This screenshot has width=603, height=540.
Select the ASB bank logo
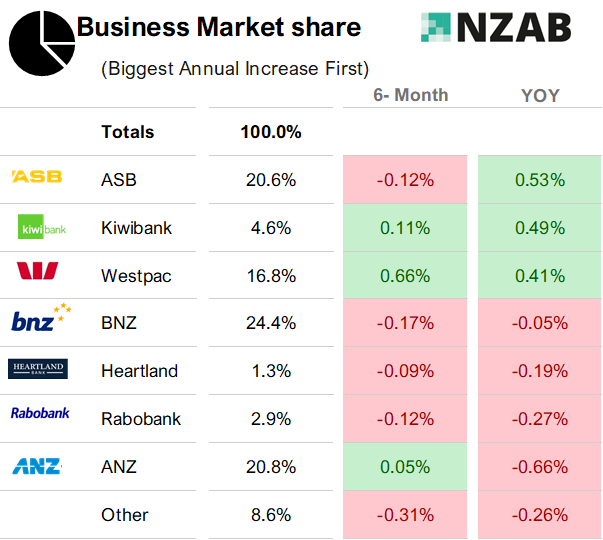[37, 177]
